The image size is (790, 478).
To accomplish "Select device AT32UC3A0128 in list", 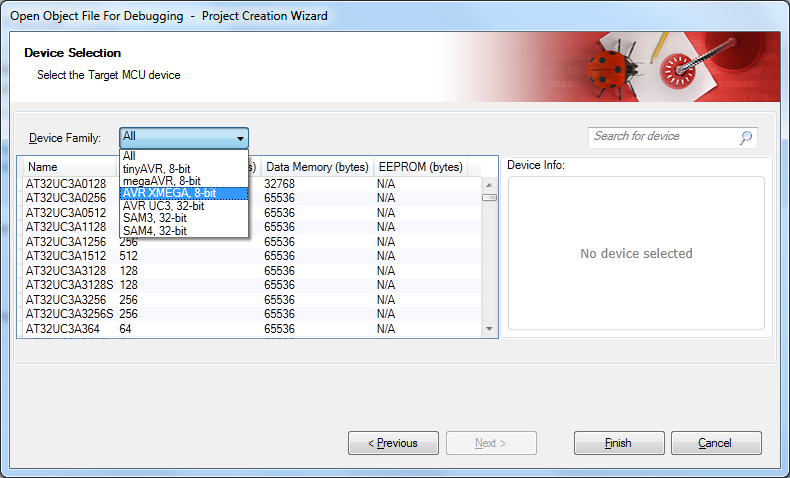I will [65, 184].
